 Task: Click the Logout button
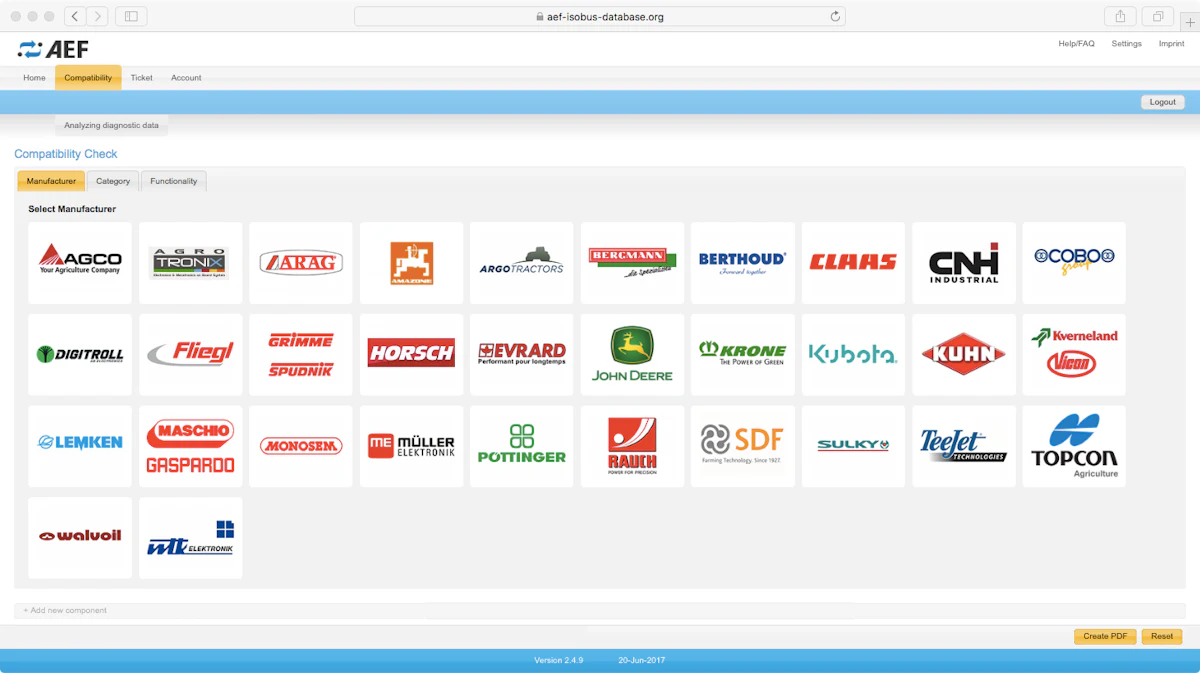pos(1163,102)
